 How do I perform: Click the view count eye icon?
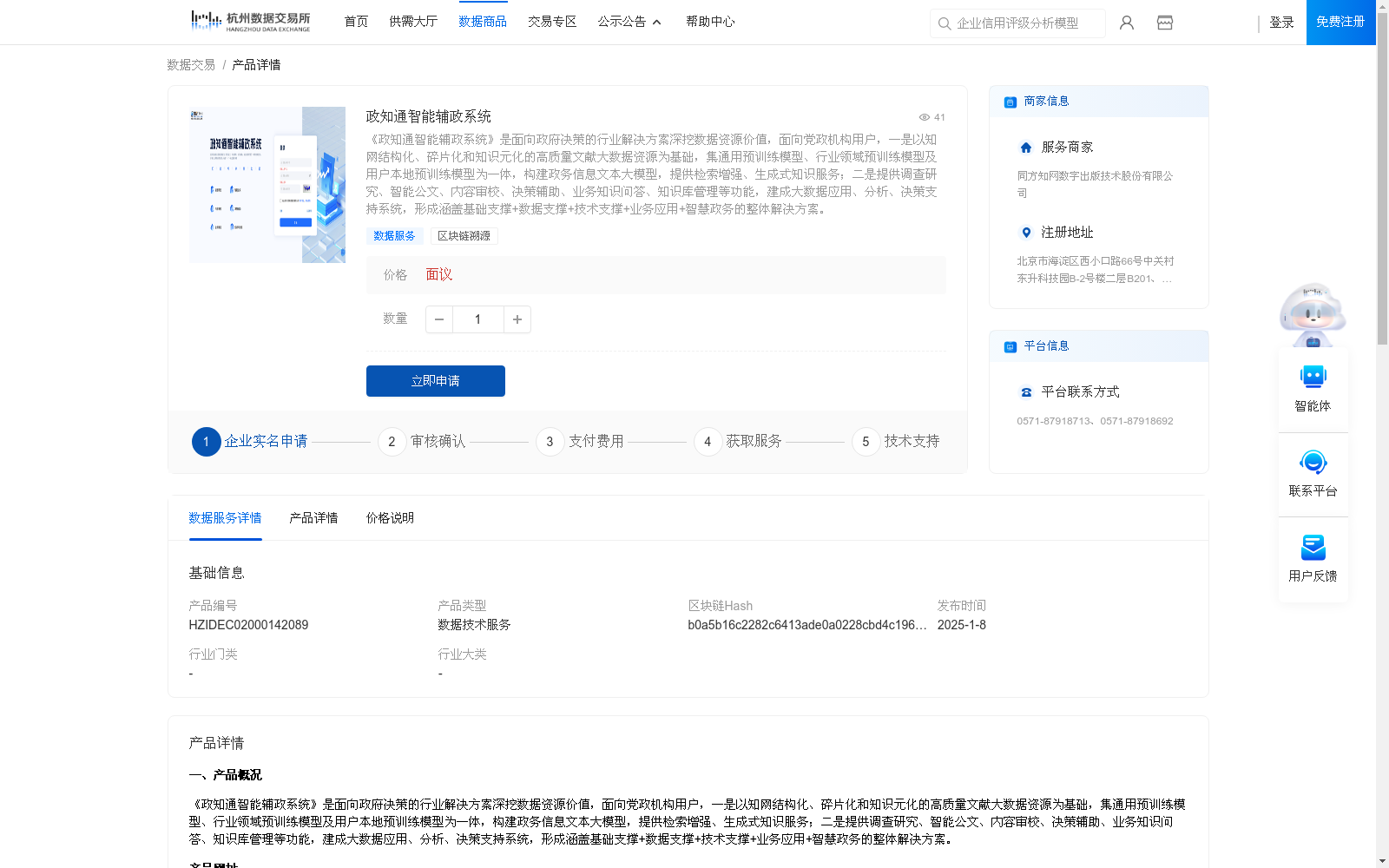point(925,117)
